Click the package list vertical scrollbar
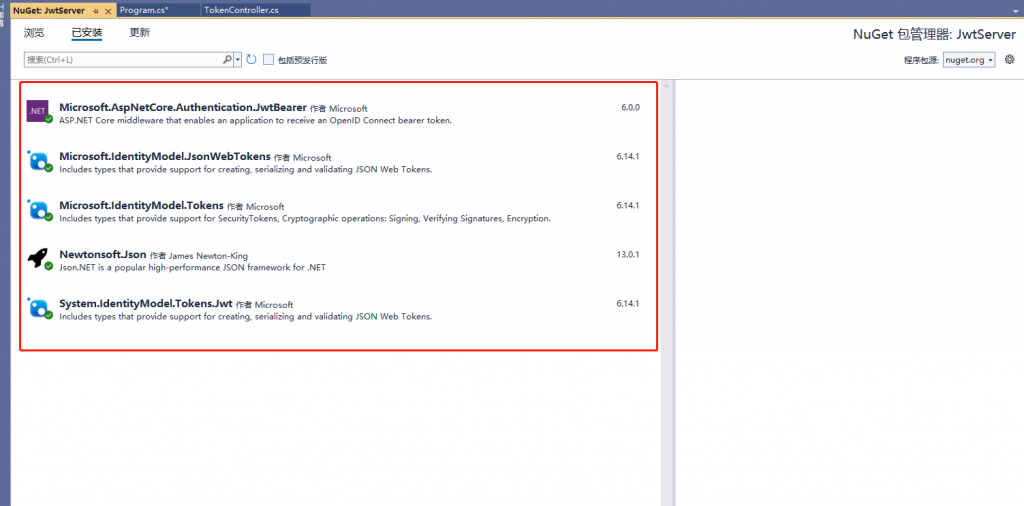Image resolution: width=1024 pixels, height=506 pixels. pos(666,293)
